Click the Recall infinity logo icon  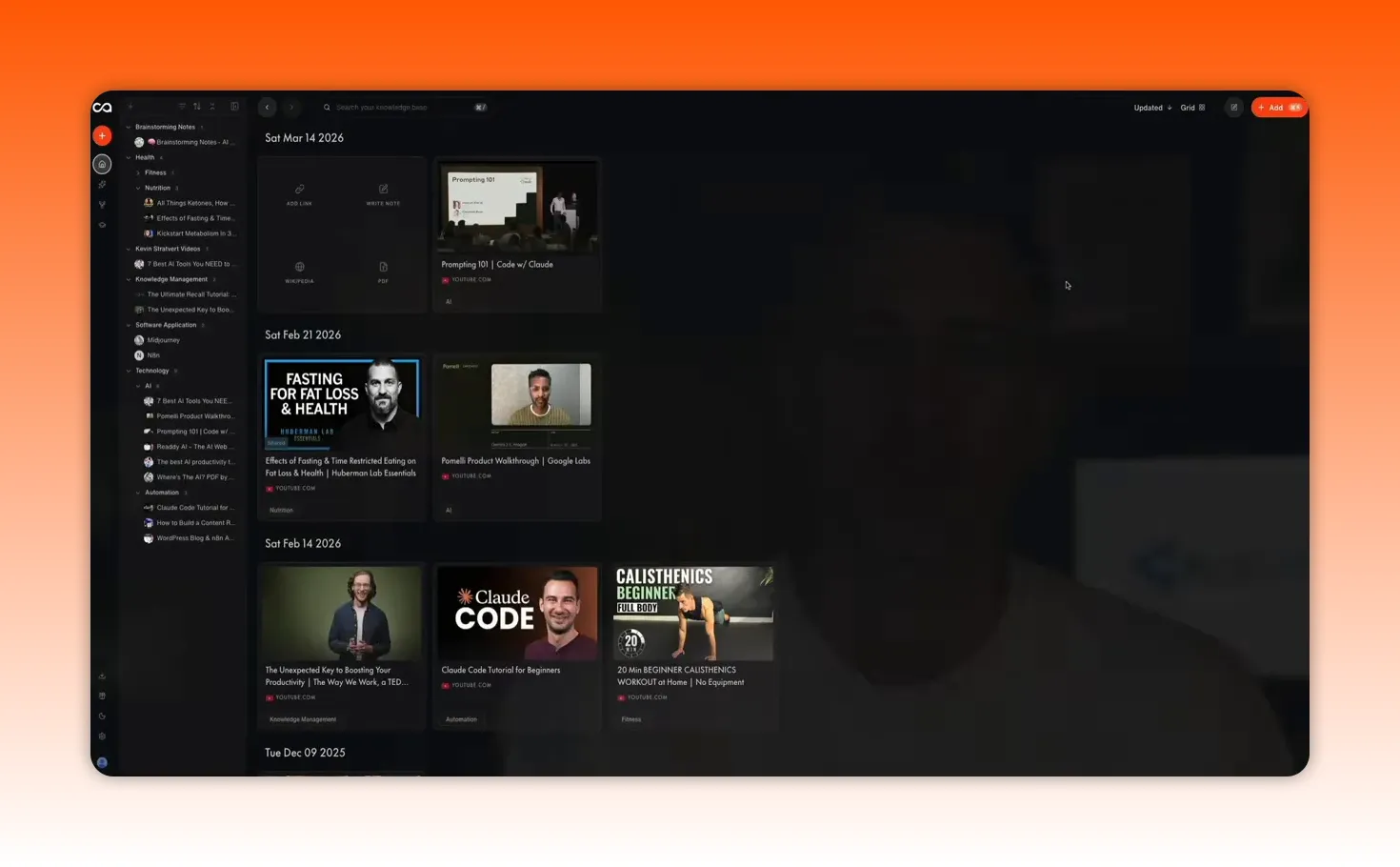pyautogui.click(x=102, y=108)
